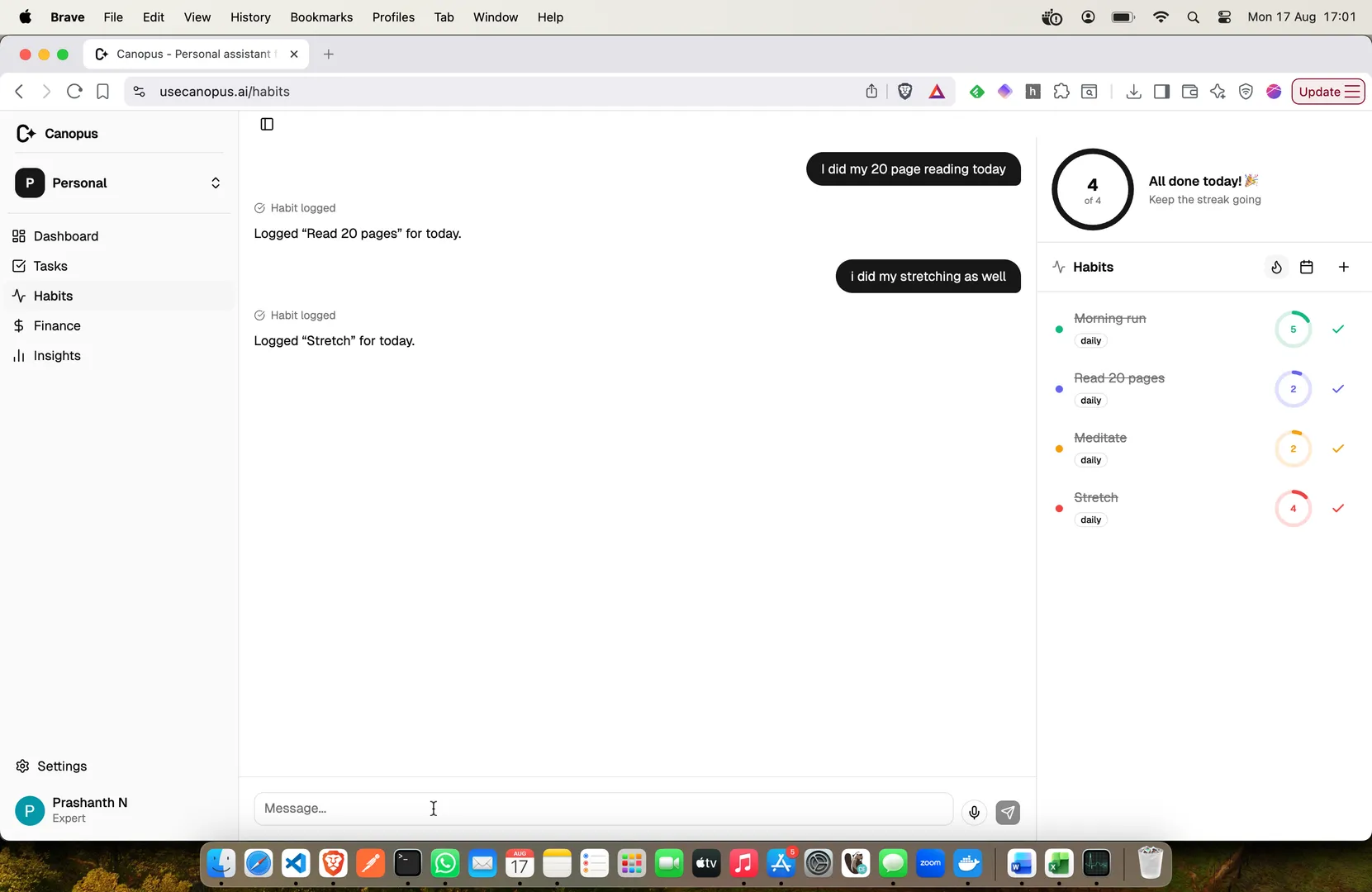Click Stretch streak ring showing 4

1294,508
